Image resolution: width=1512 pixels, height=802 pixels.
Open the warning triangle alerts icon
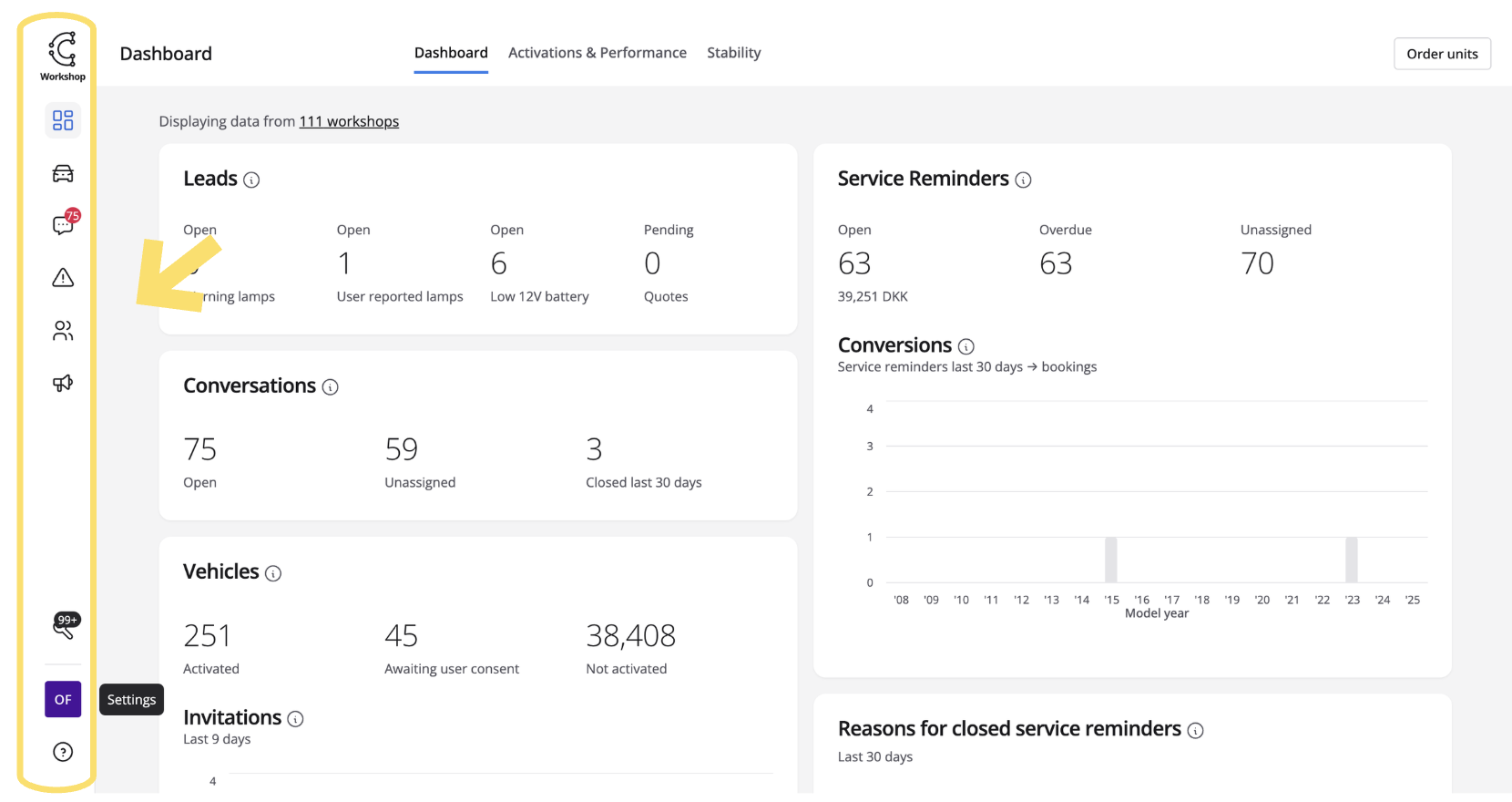point(63,278)
